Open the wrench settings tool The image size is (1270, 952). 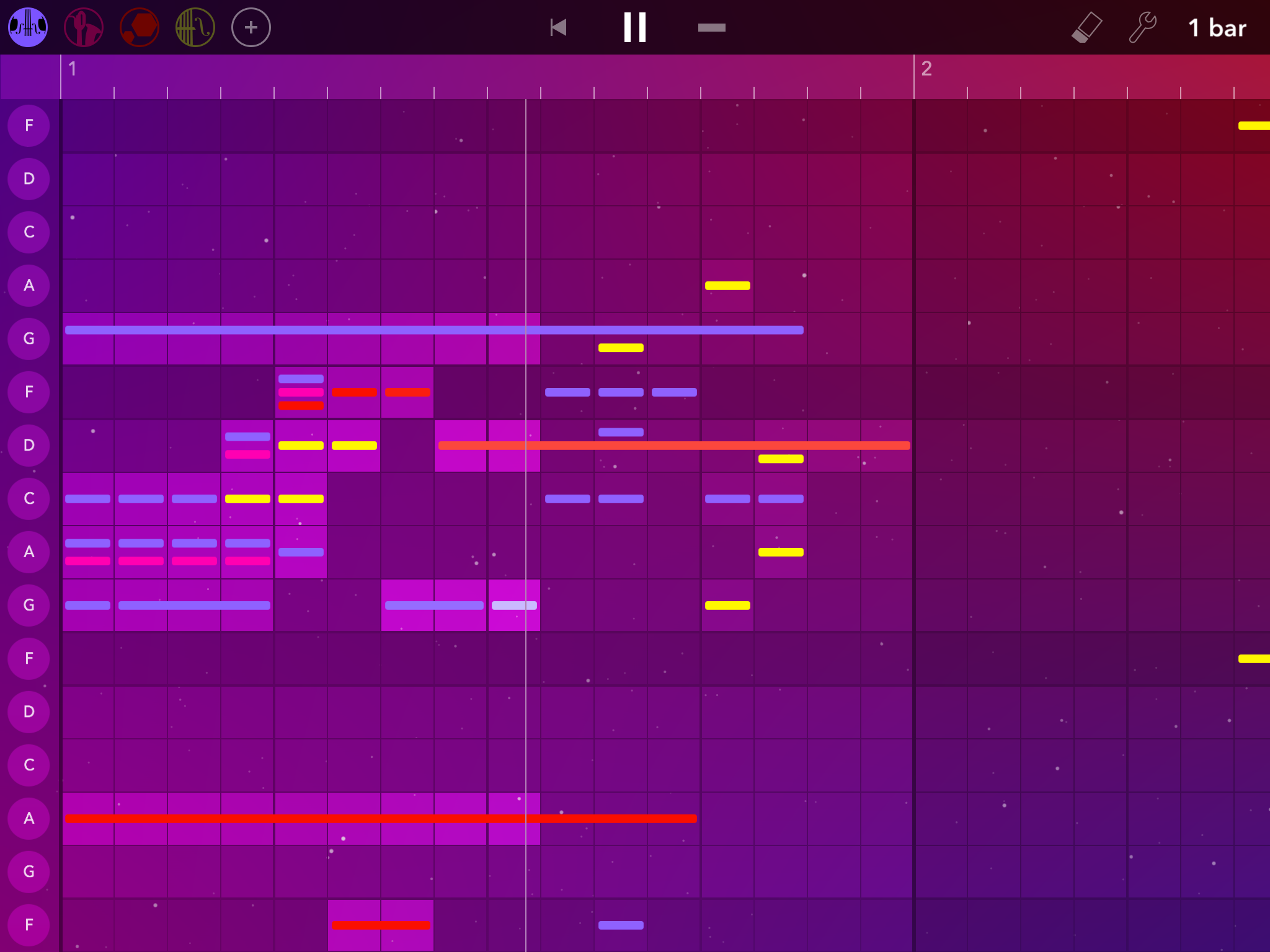[1142, 27]
